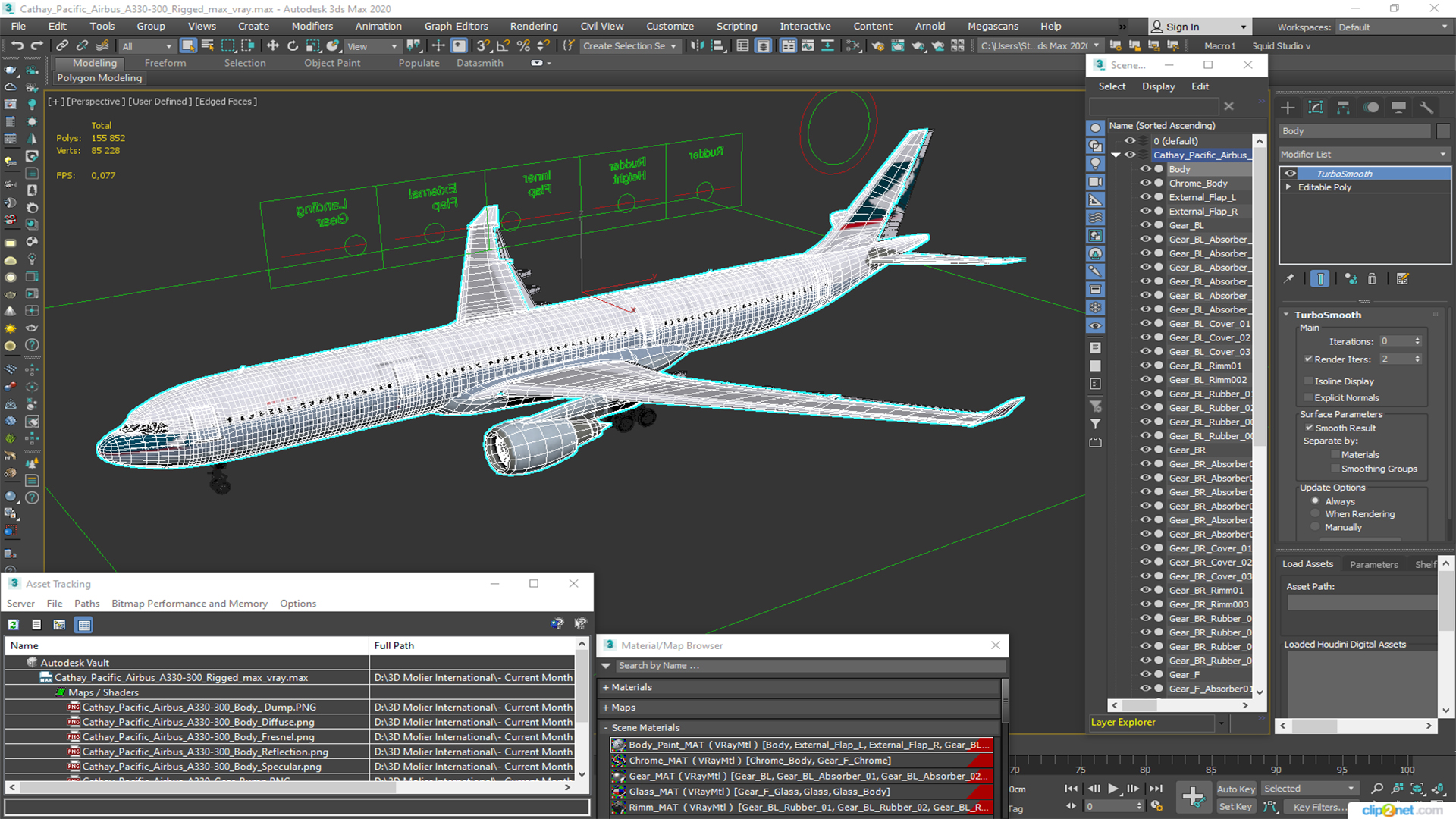
Task: Toggle Smooth Result checkbox
Action: 1309,428
